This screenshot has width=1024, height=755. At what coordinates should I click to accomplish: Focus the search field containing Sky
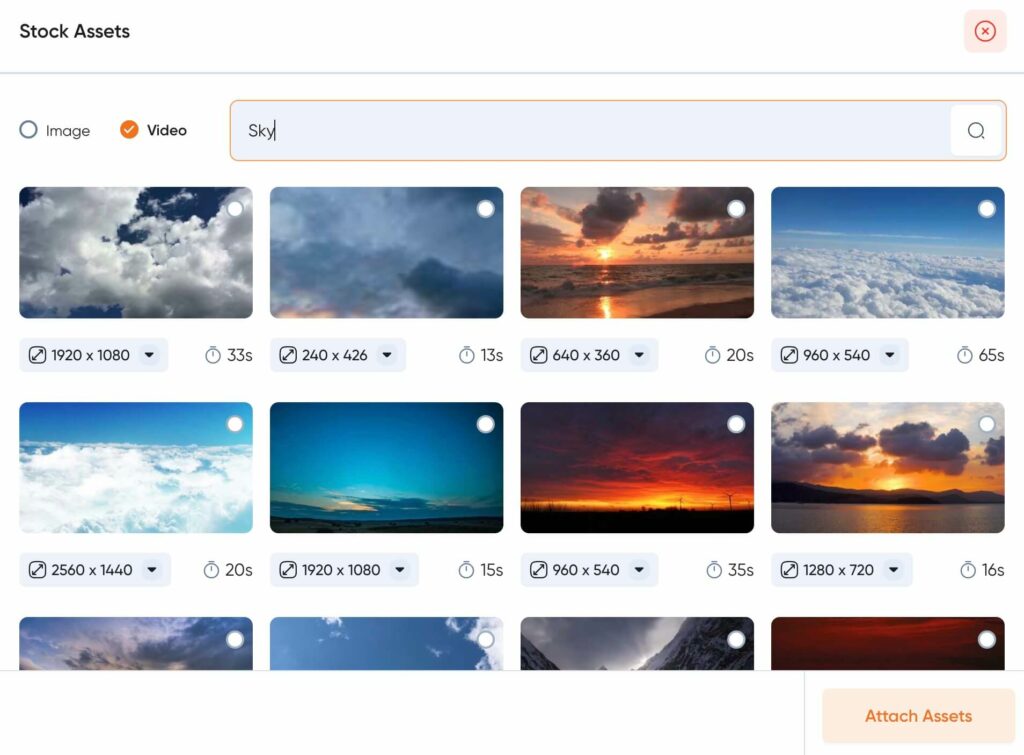[590, 131]
